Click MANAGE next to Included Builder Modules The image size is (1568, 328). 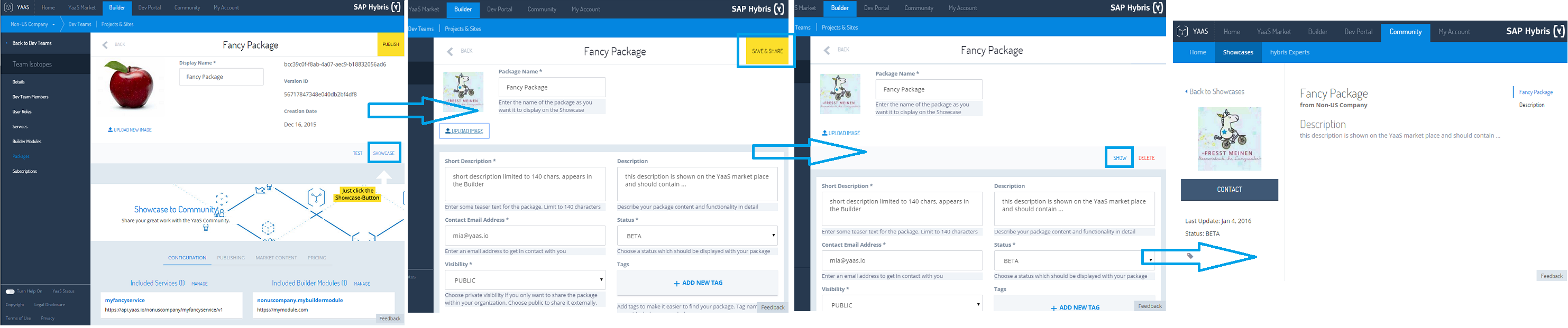click(362, 284)
